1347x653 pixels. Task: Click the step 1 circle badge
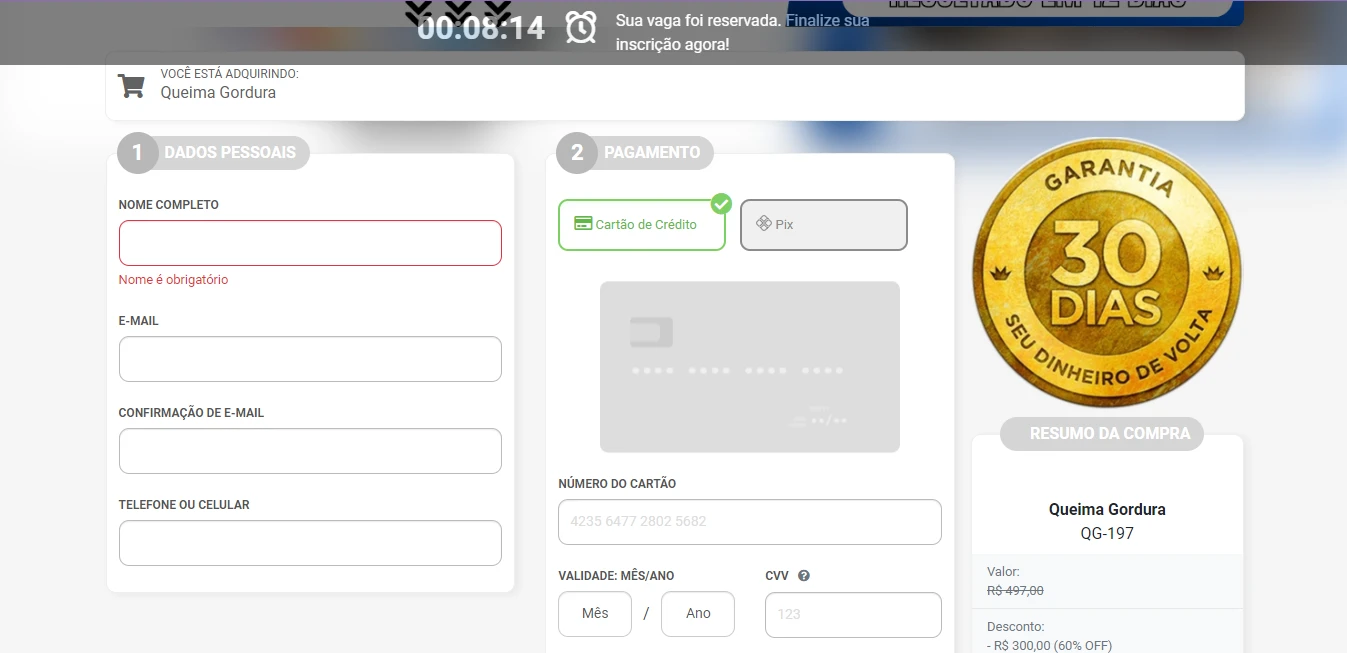tap(138, 153)
